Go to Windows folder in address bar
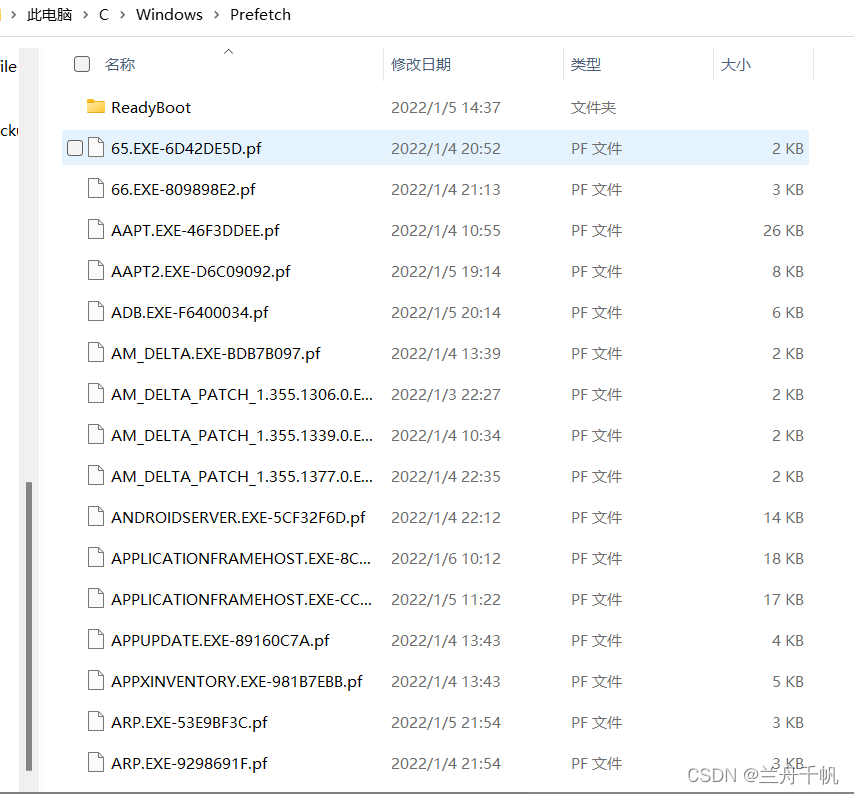The width and height of the screenshot is (854, 794). (169, 15)
